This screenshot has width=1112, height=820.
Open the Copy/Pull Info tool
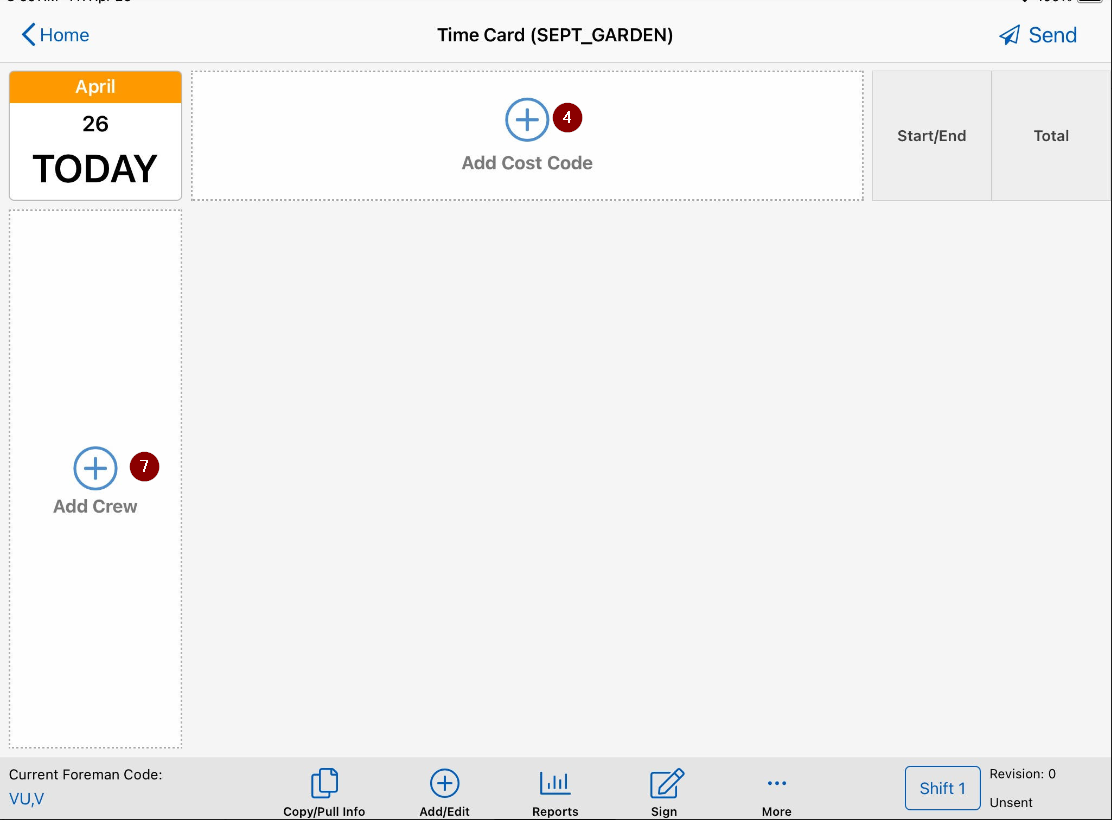point(323,789)
